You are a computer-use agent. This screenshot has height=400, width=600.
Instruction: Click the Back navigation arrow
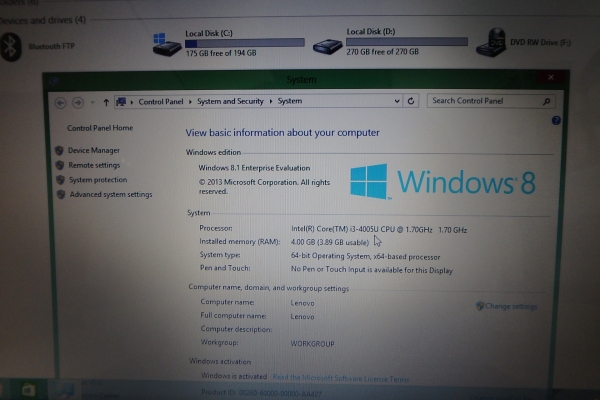coord(60,103)
